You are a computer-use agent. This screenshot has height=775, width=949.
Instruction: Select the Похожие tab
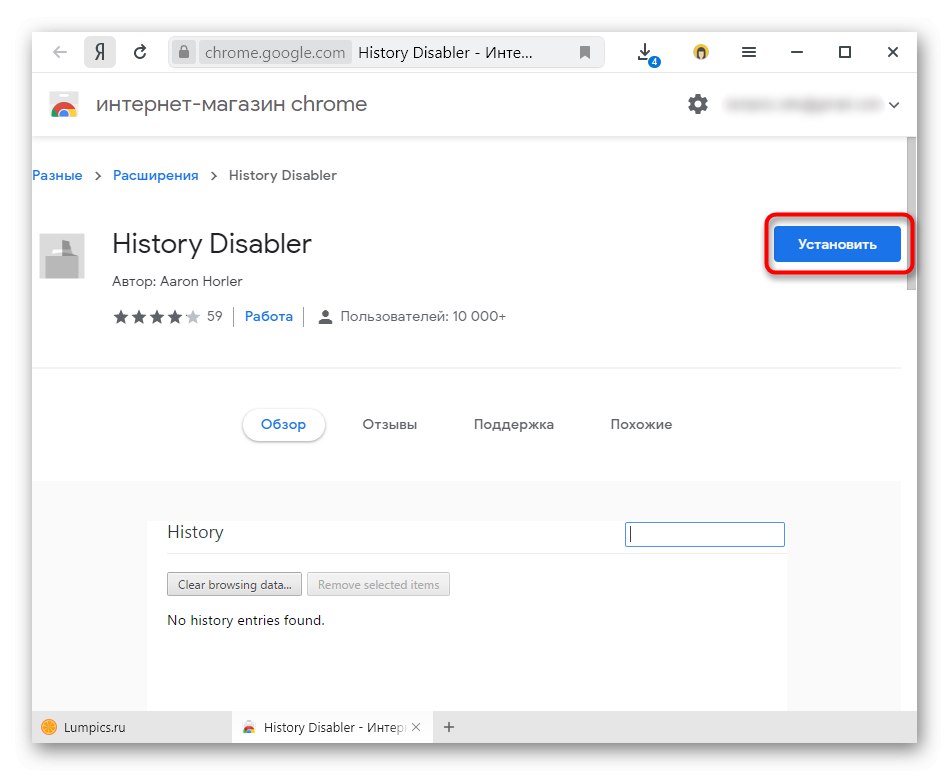tap(640, 424)
